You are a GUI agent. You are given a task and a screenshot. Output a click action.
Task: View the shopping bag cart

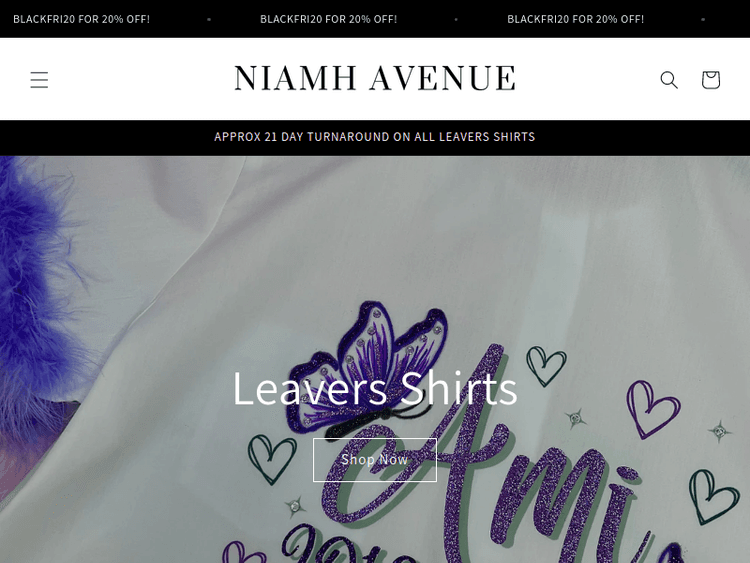(x=711, y=79)
